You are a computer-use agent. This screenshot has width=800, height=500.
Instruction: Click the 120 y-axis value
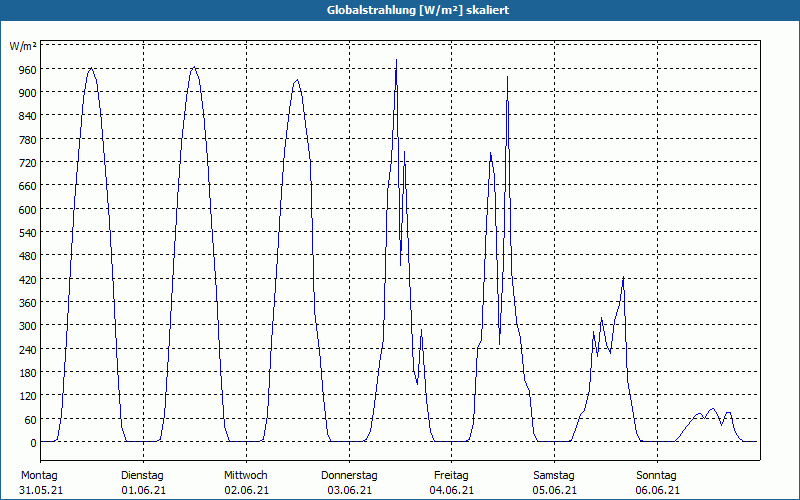click(28, 396)
